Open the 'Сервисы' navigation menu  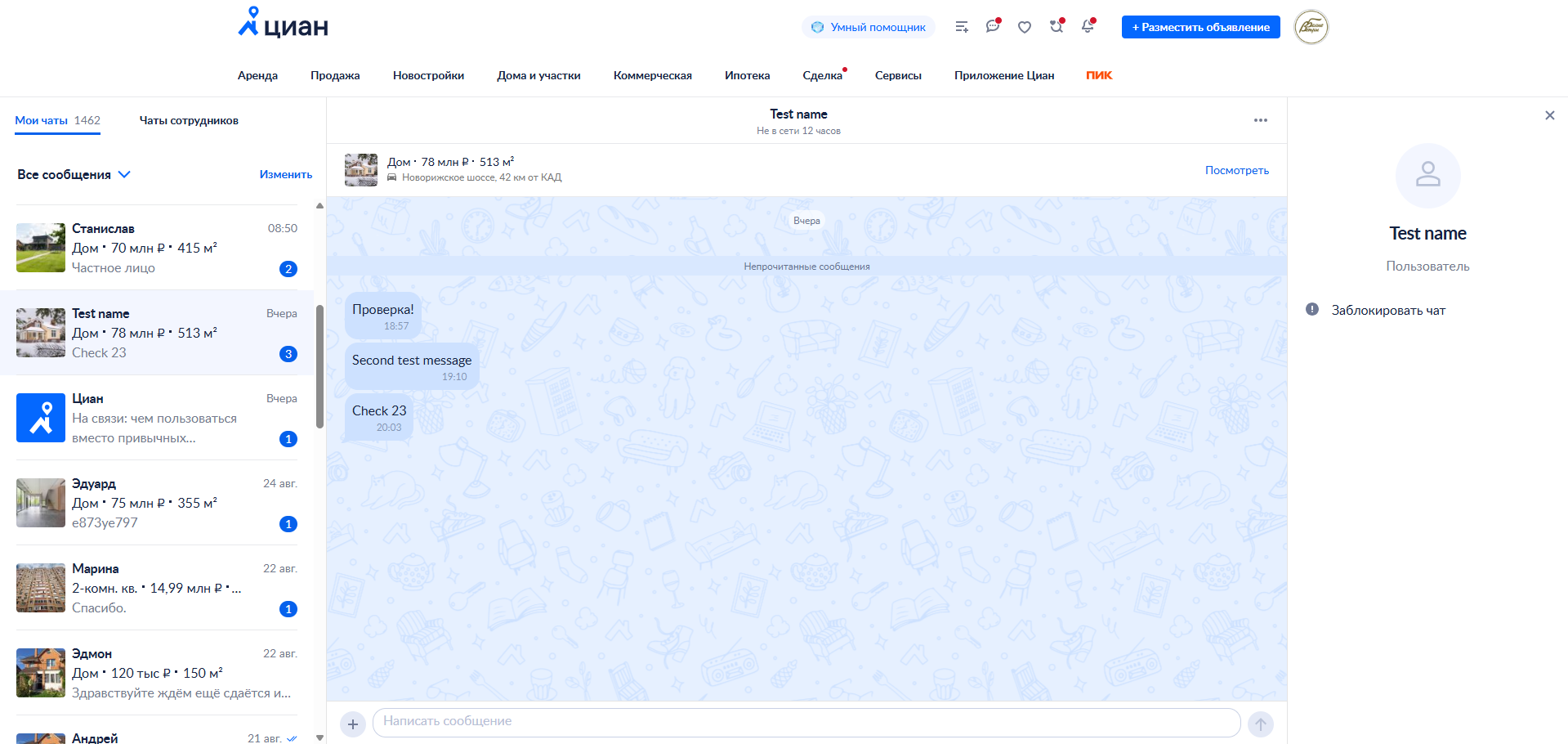[x=897, y=75]
